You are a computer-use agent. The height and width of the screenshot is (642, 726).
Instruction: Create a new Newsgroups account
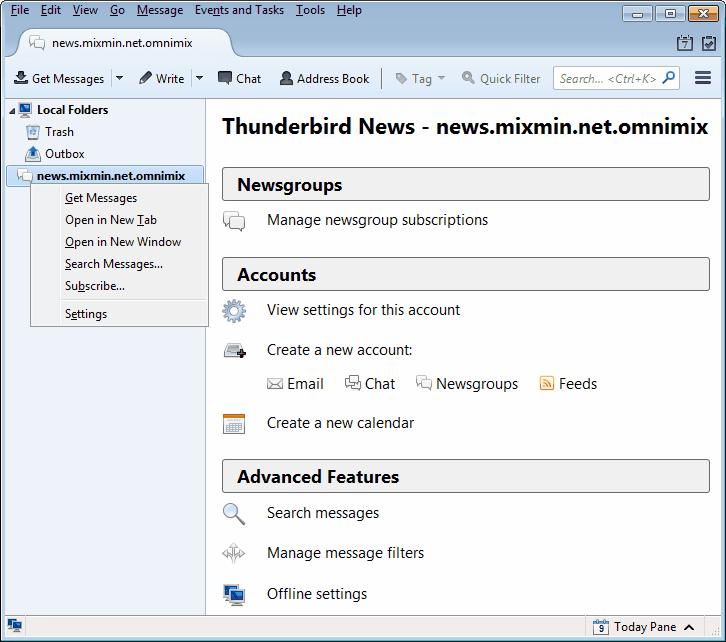point(467,384)
